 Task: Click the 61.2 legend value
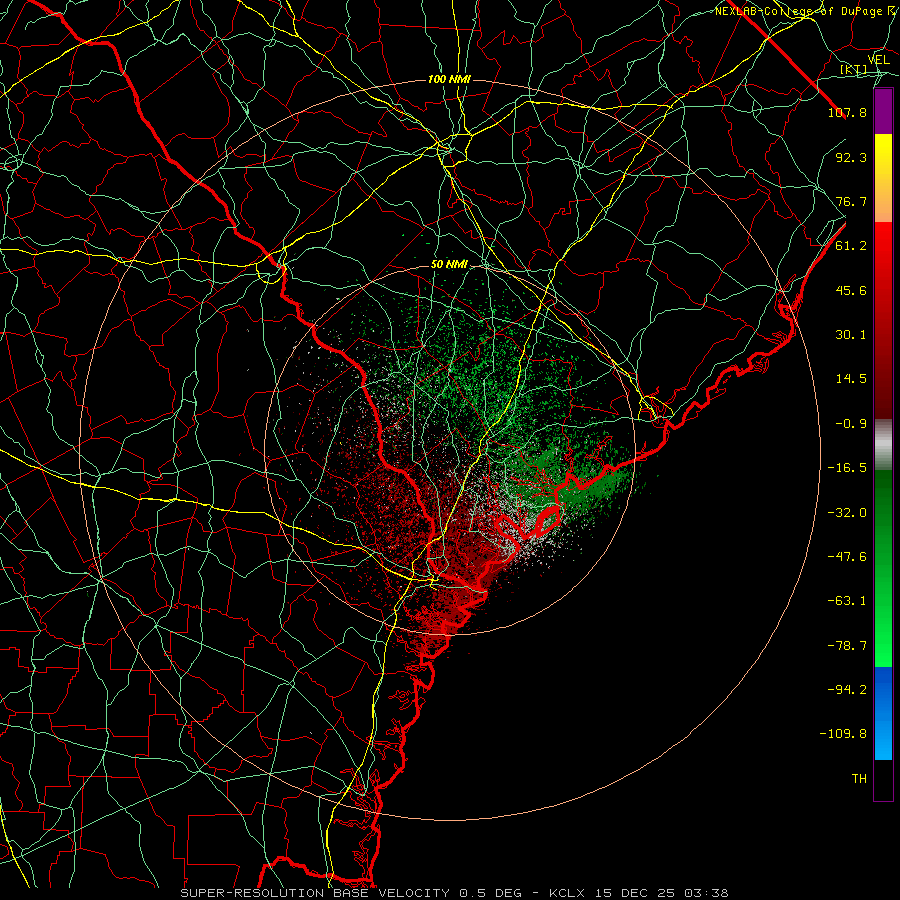851,245
